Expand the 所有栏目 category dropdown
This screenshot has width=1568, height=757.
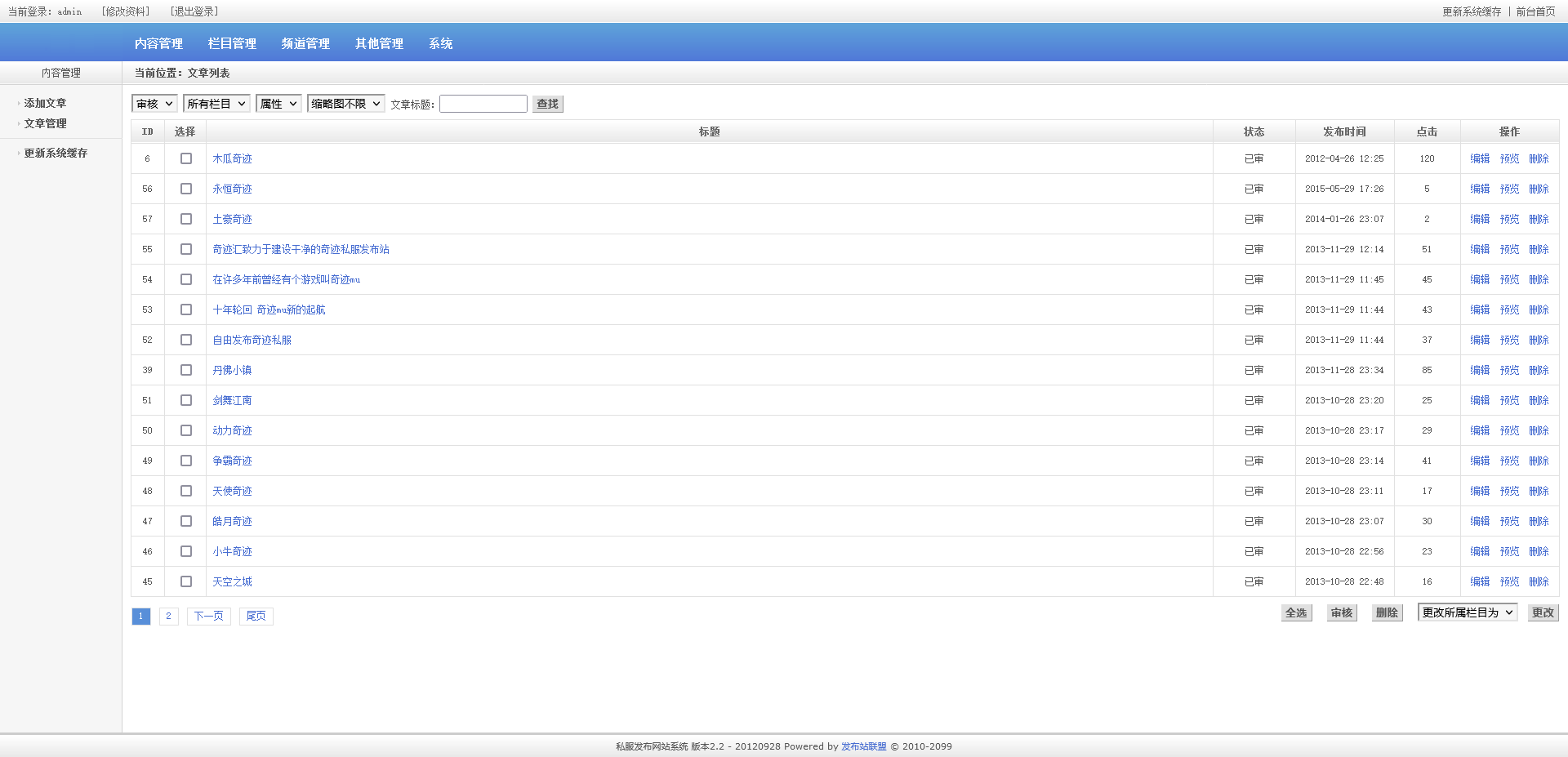(216, 104)
